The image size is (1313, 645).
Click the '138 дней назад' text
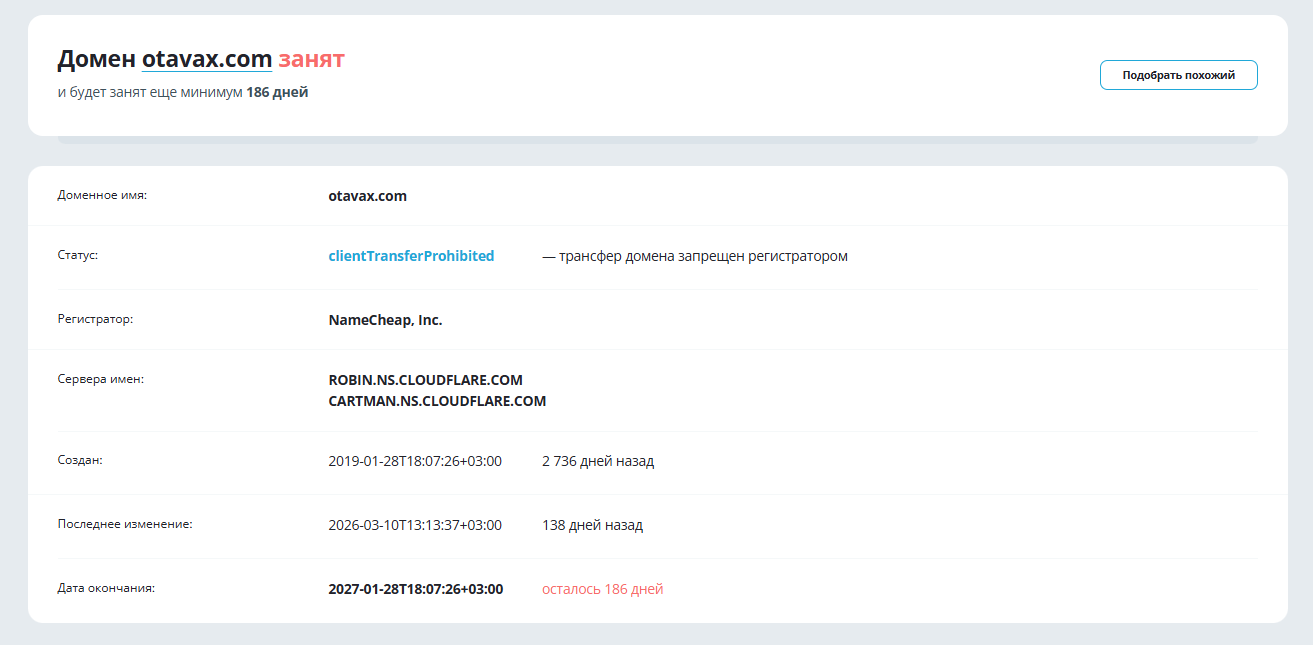(x=592, y=525)
